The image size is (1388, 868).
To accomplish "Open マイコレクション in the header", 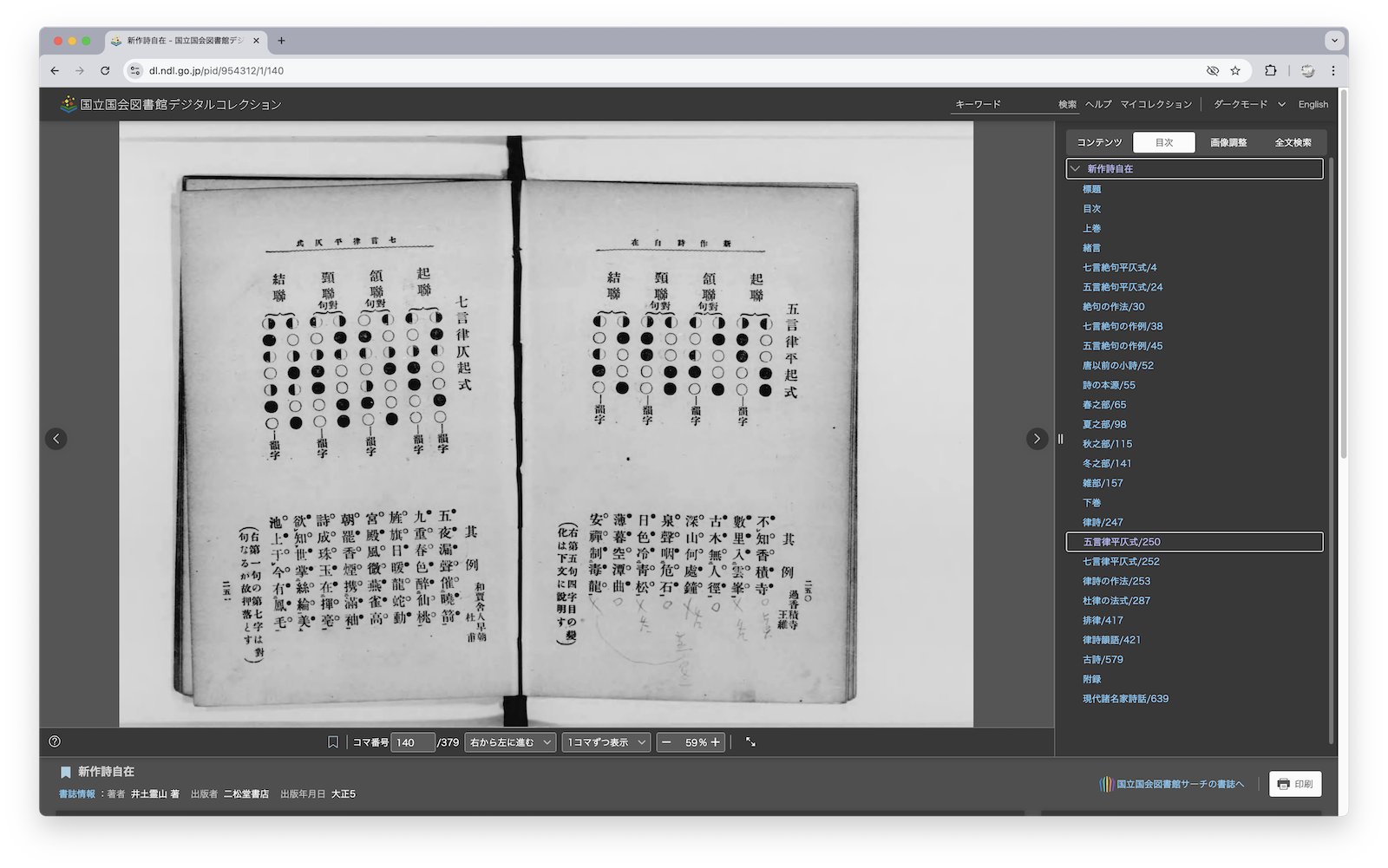I will pos(1156,104).
